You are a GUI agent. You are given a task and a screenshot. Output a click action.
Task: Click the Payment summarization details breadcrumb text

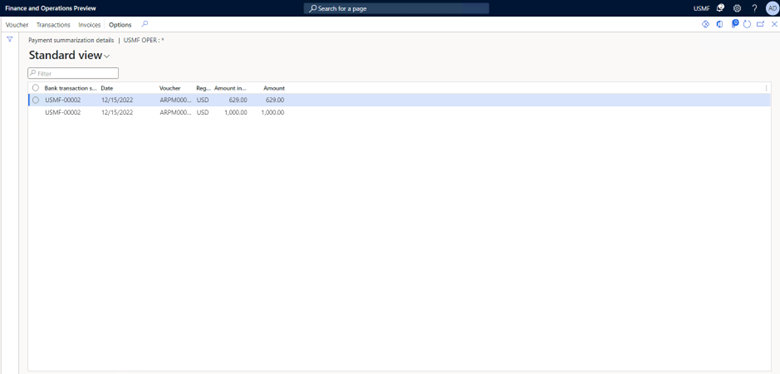(x=71, y=40)
